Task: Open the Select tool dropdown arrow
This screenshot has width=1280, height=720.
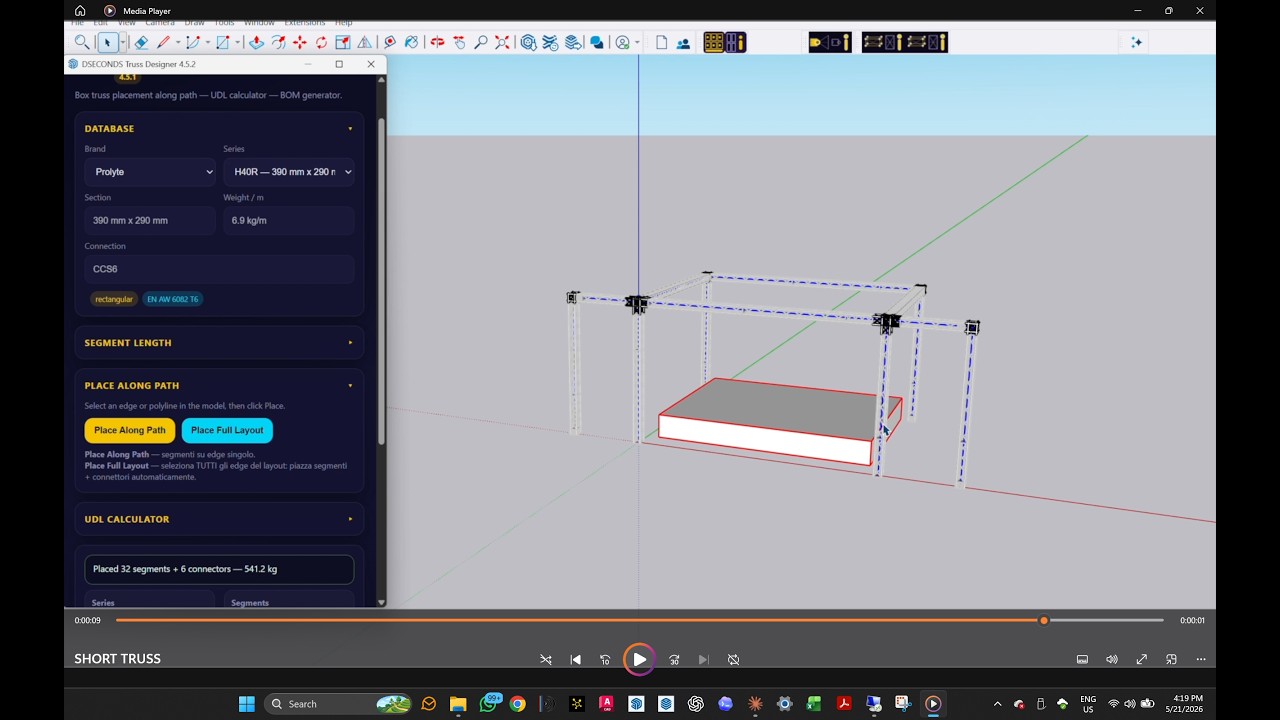Action: coord(122,42)
